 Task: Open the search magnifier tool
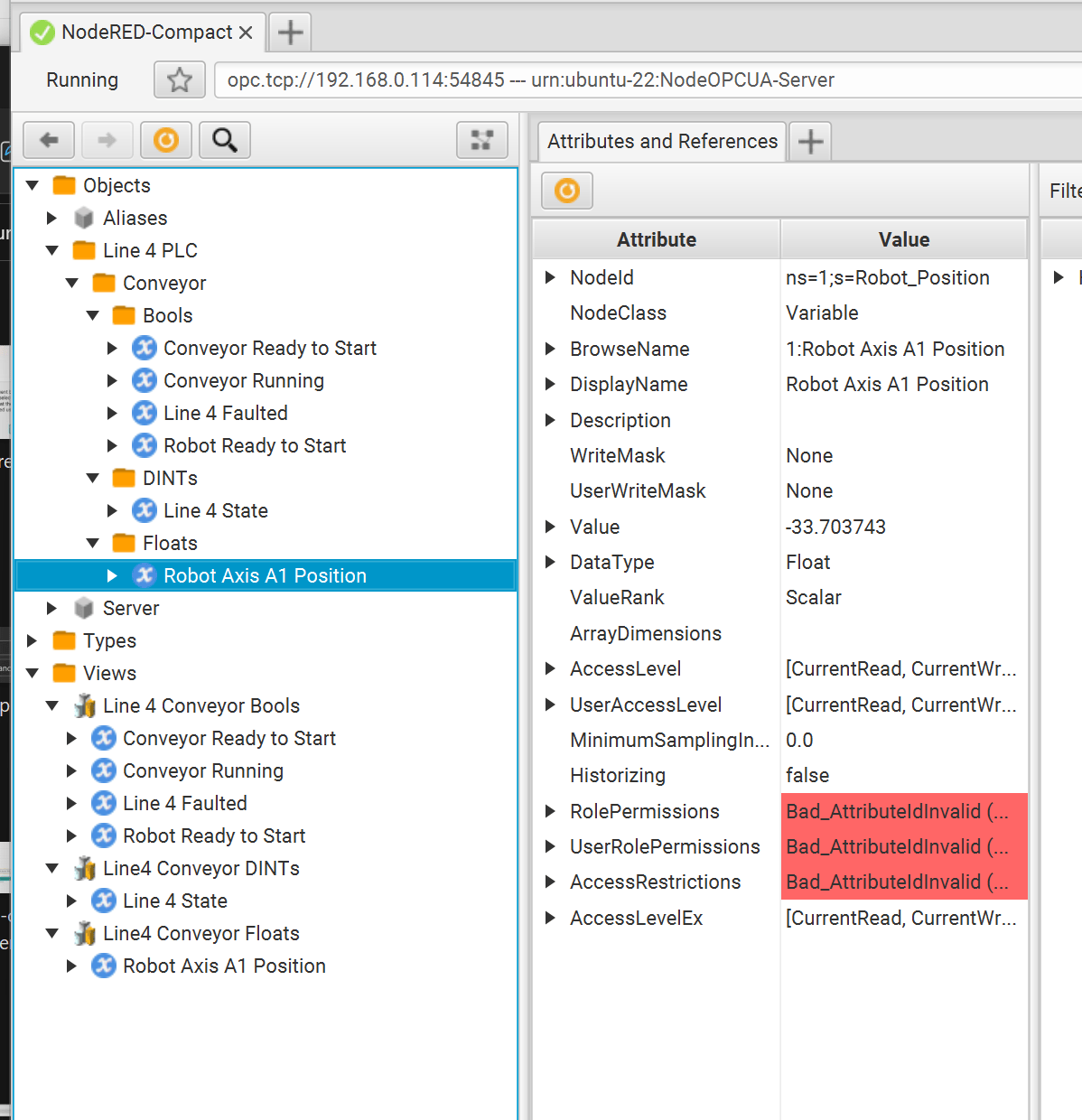[224, 140]
